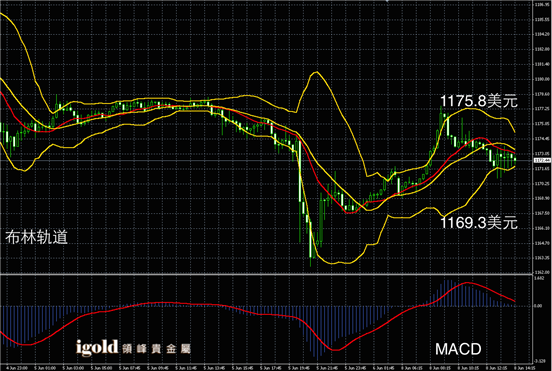The width and height of the screenshot is (552, 371).
Task: Select the 布林轨道 label text
Action: [36, 237]
